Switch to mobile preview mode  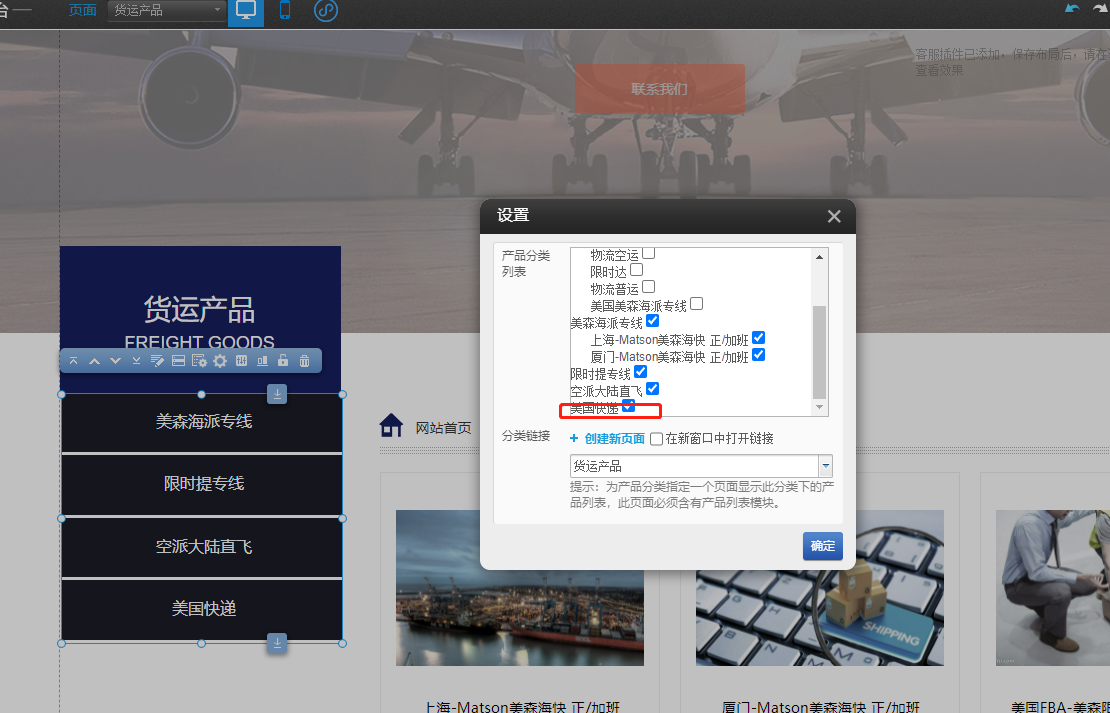point(284,13)
